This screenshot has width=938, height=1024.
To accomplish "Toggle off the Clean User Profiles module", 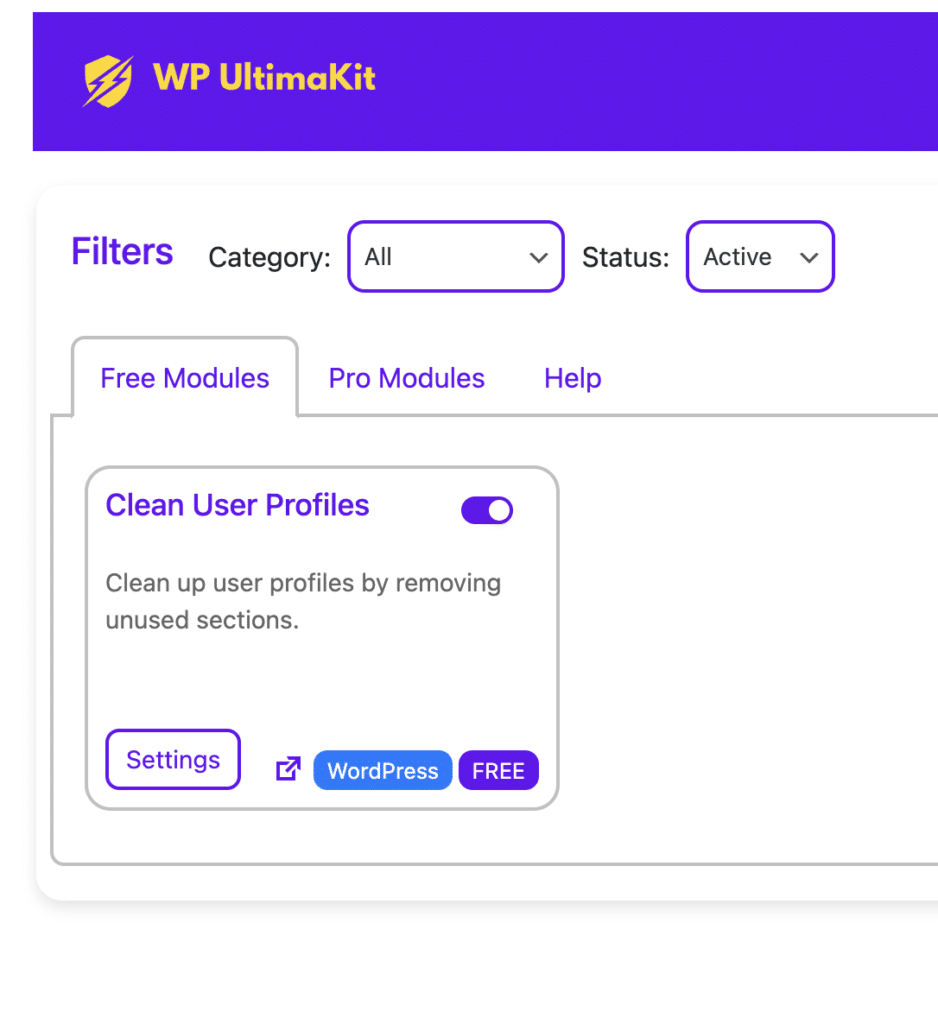I will coord(487,510).
